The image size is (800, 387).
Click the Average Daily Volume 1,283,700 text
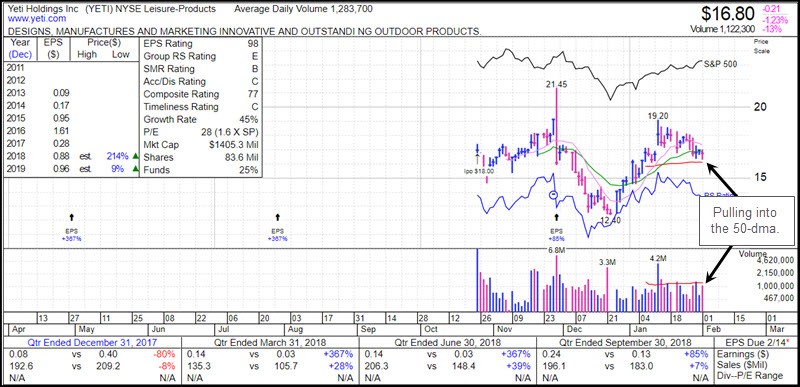[304, 9]
